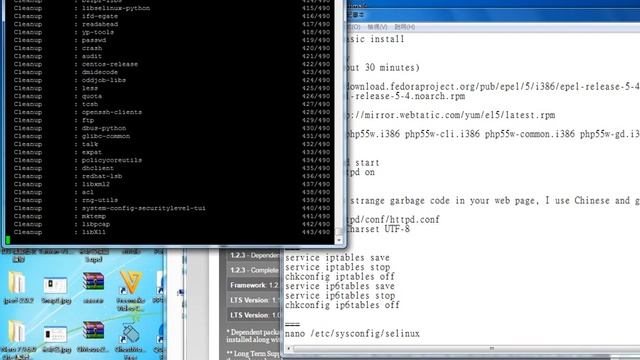640x360 pixels.
Task: Select the upper yellow folder on desktop
Action: pyautogui.click(x=18, y=287)
